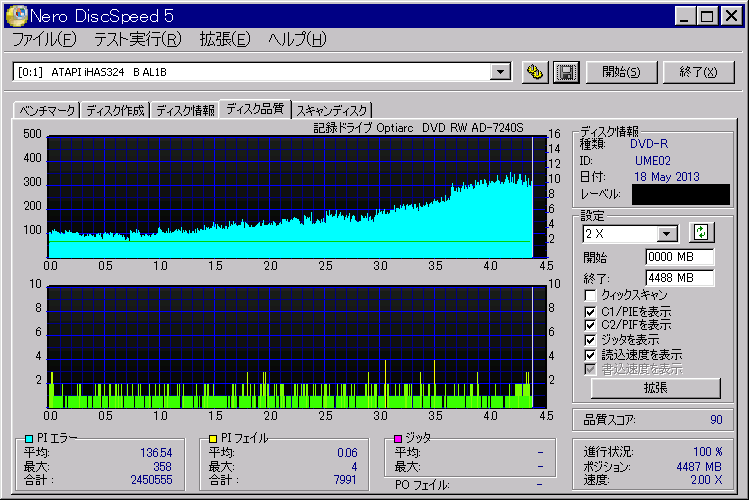
Task: Click the 進行状況 value 100 %
Action: tap(707, 452)
